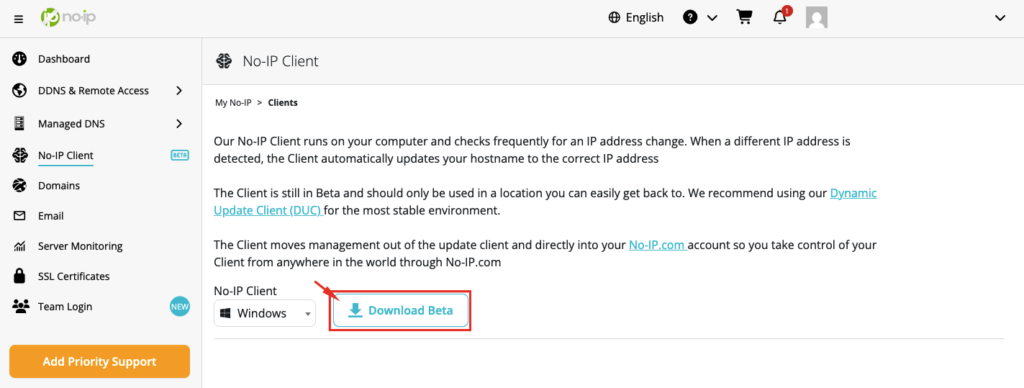This screenshot has width=1024, height=388.
Task: Expand the help menu chevron
Action: (x=712, y=18)
